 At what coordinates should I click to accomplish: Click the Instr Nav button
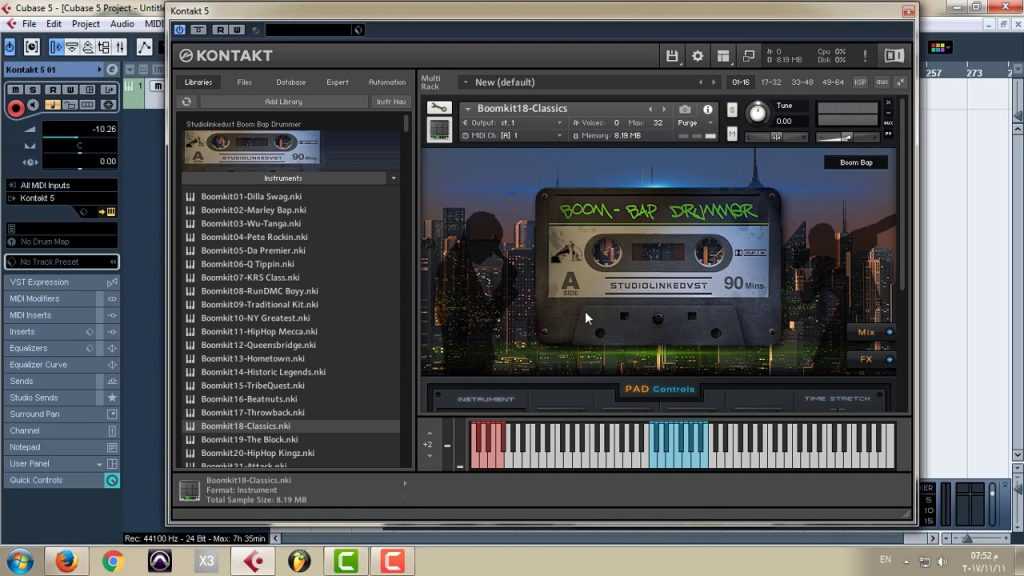(391, 102)
